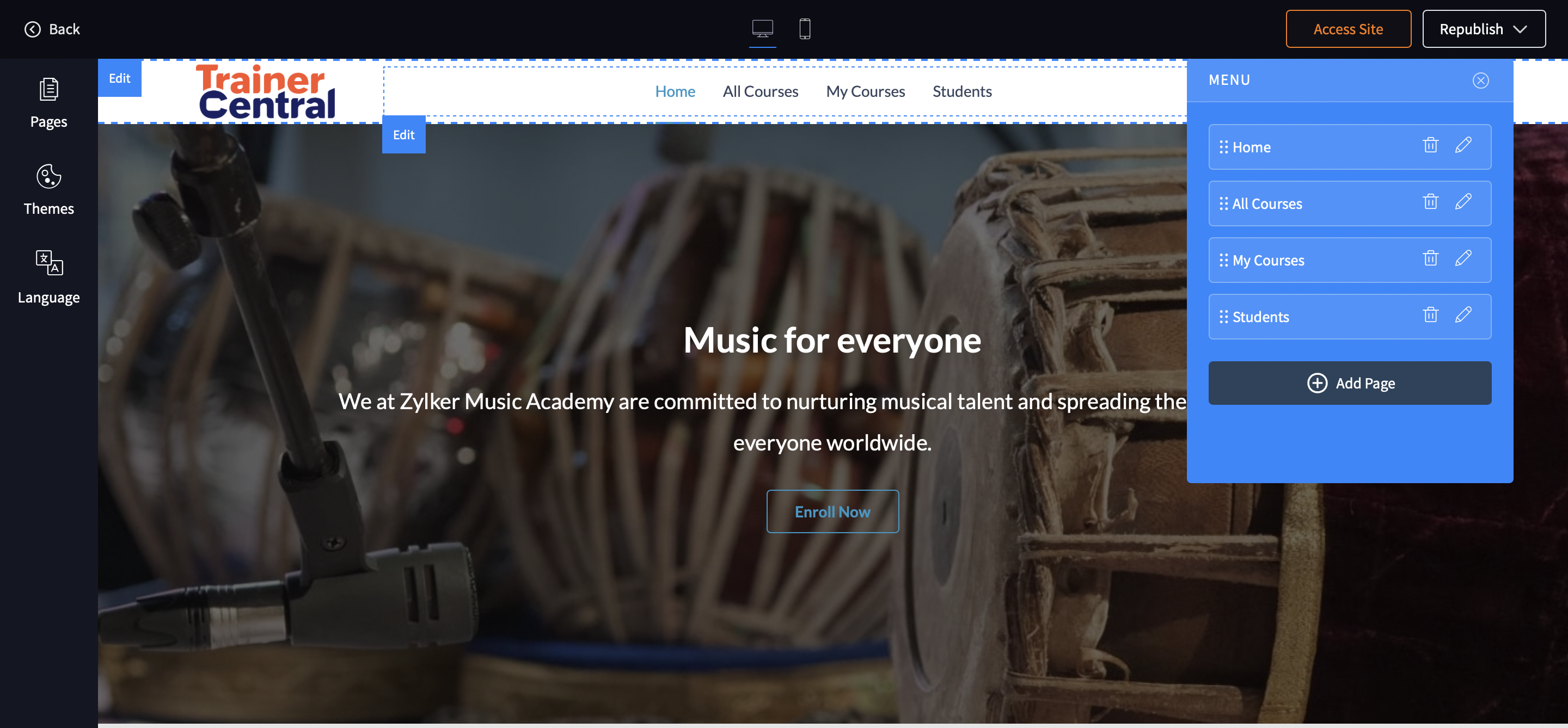
Task: Close the MENU panel
Action: [1480, 81]
